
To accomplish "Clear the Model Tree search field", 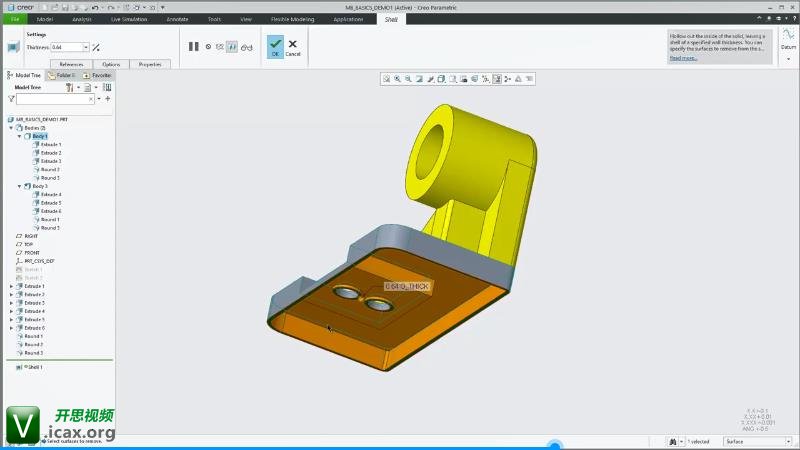I will tap(91, 99).
